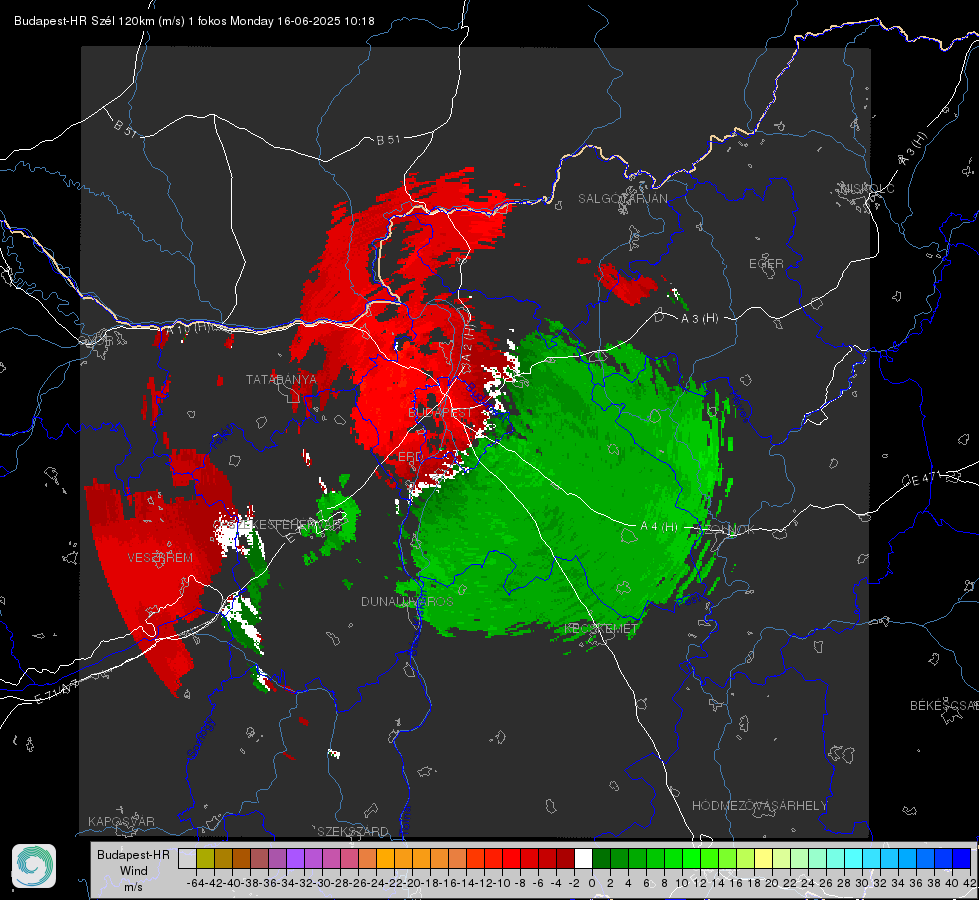979x900 pixels.
Task: Click the radar title with date 16-06-2025 10:18
Action: (x=194, y=21)
